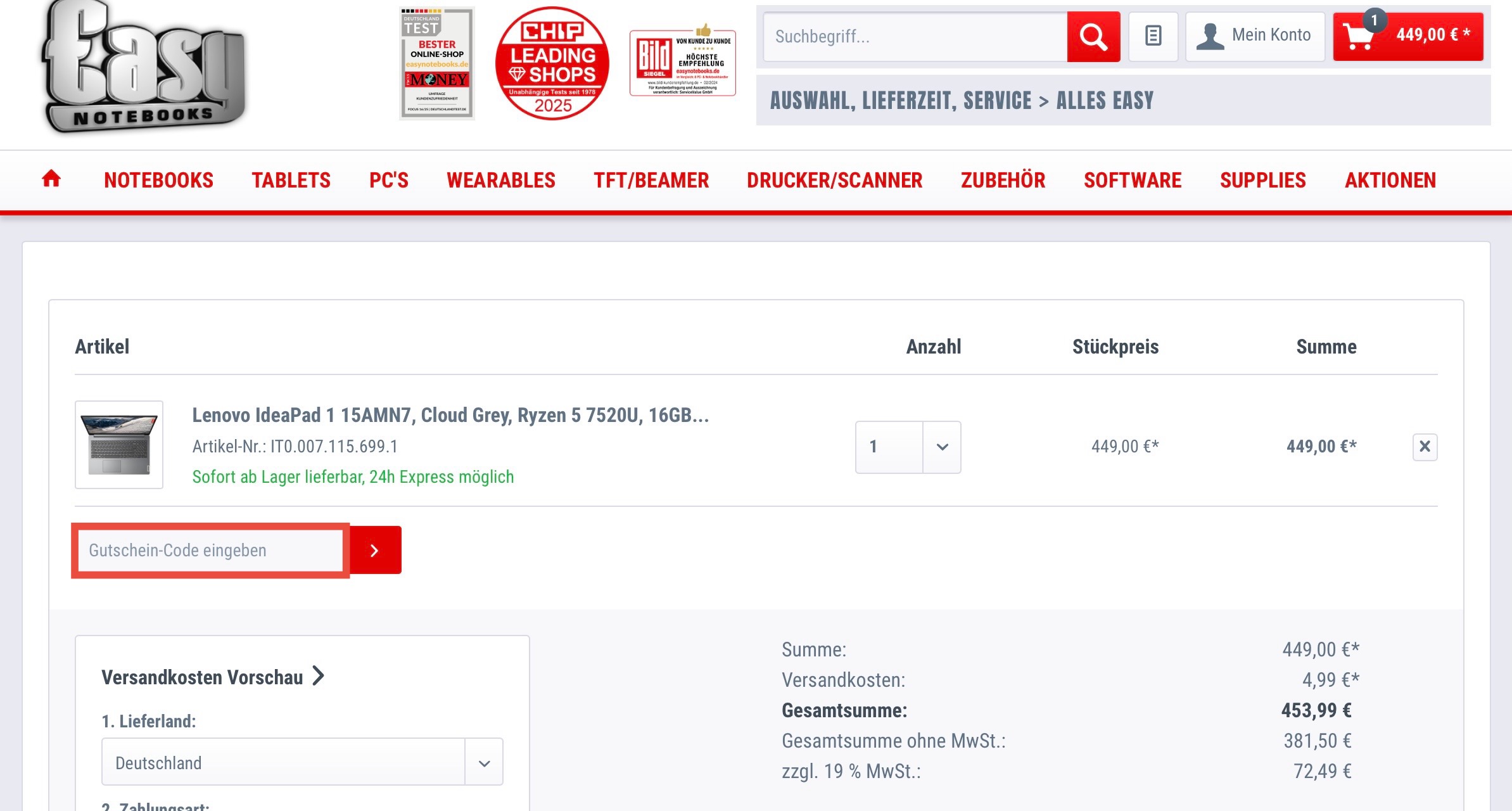This screenshot has height=811, width=1512.
Task: Open the Anzahl quantity dropdown
Action: tap(908, 447)
